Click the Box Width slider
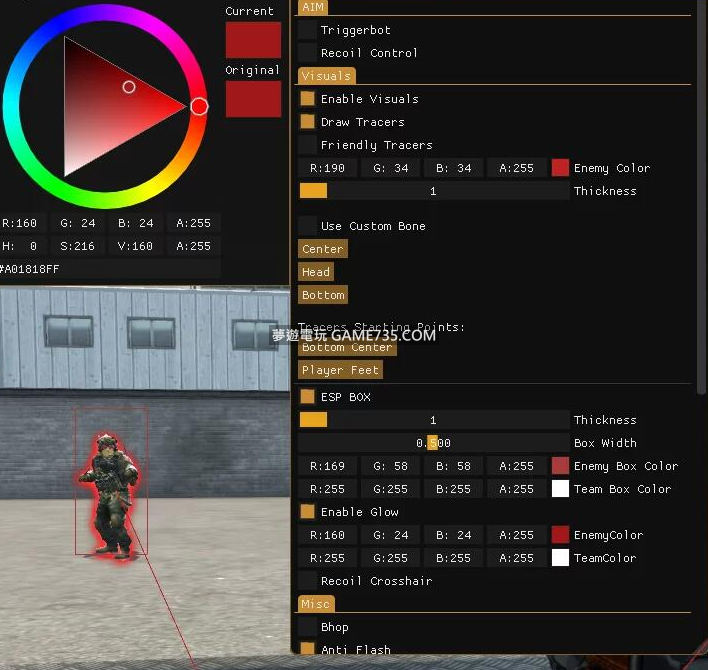Viewport: 708px width, 670px height. pyautogui.click(x=434, y=443)
